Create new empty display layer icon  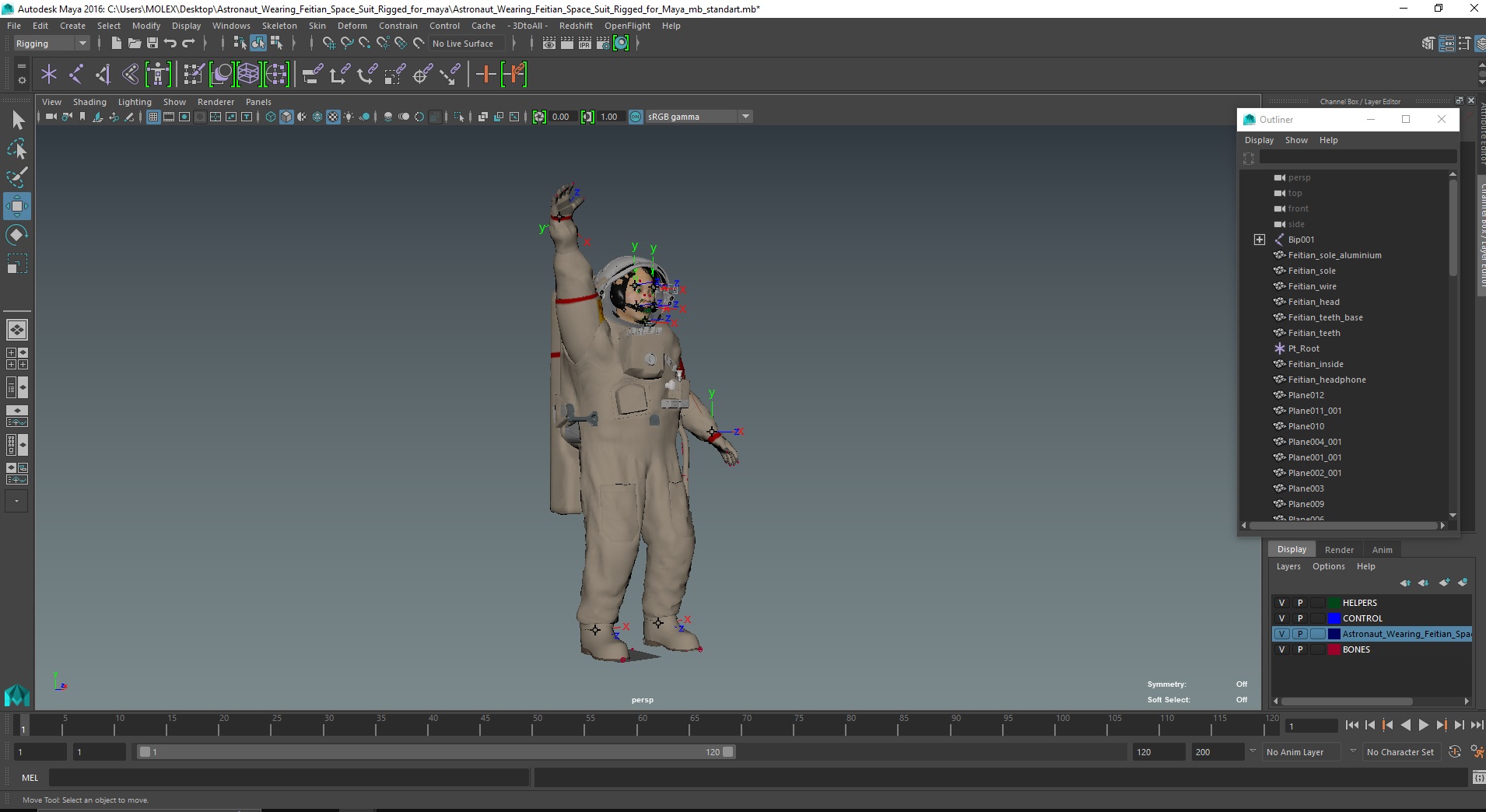(1445, 583)
